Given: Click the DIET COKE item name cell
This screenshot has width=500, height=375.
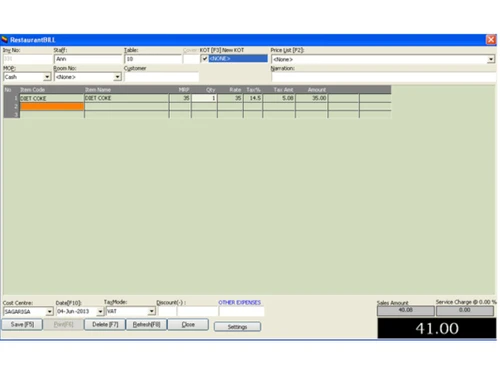Looking at the screenshot, I should [127, 98].
